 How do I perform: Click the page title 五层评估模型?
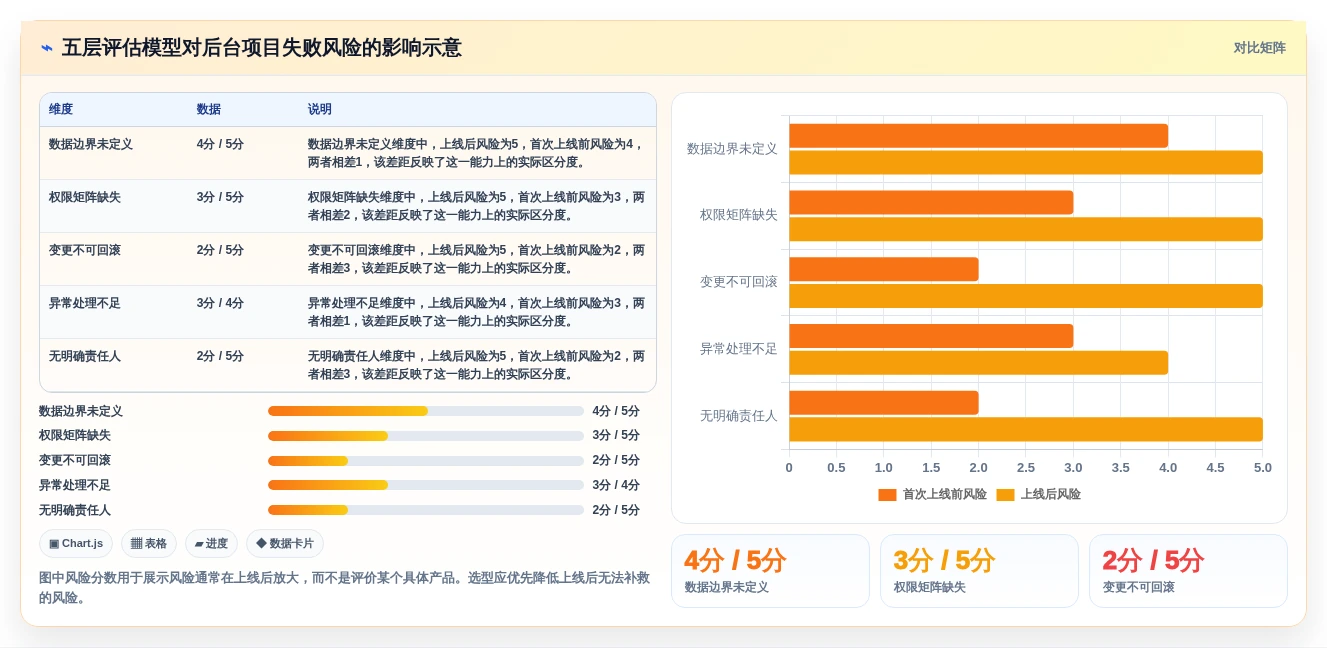[x=262, y=48]
